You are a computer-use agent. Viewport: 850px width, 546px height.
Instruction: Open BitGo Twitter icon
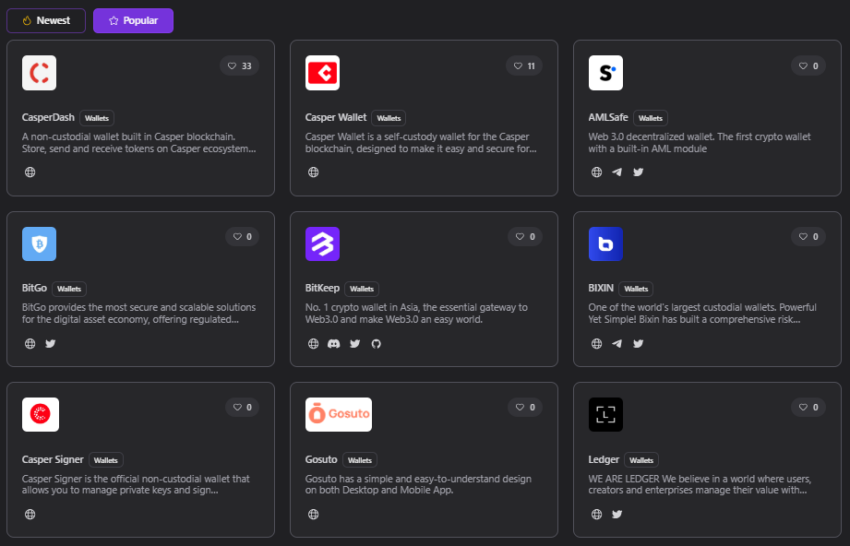pyautogui.click(x=50, y=344)
